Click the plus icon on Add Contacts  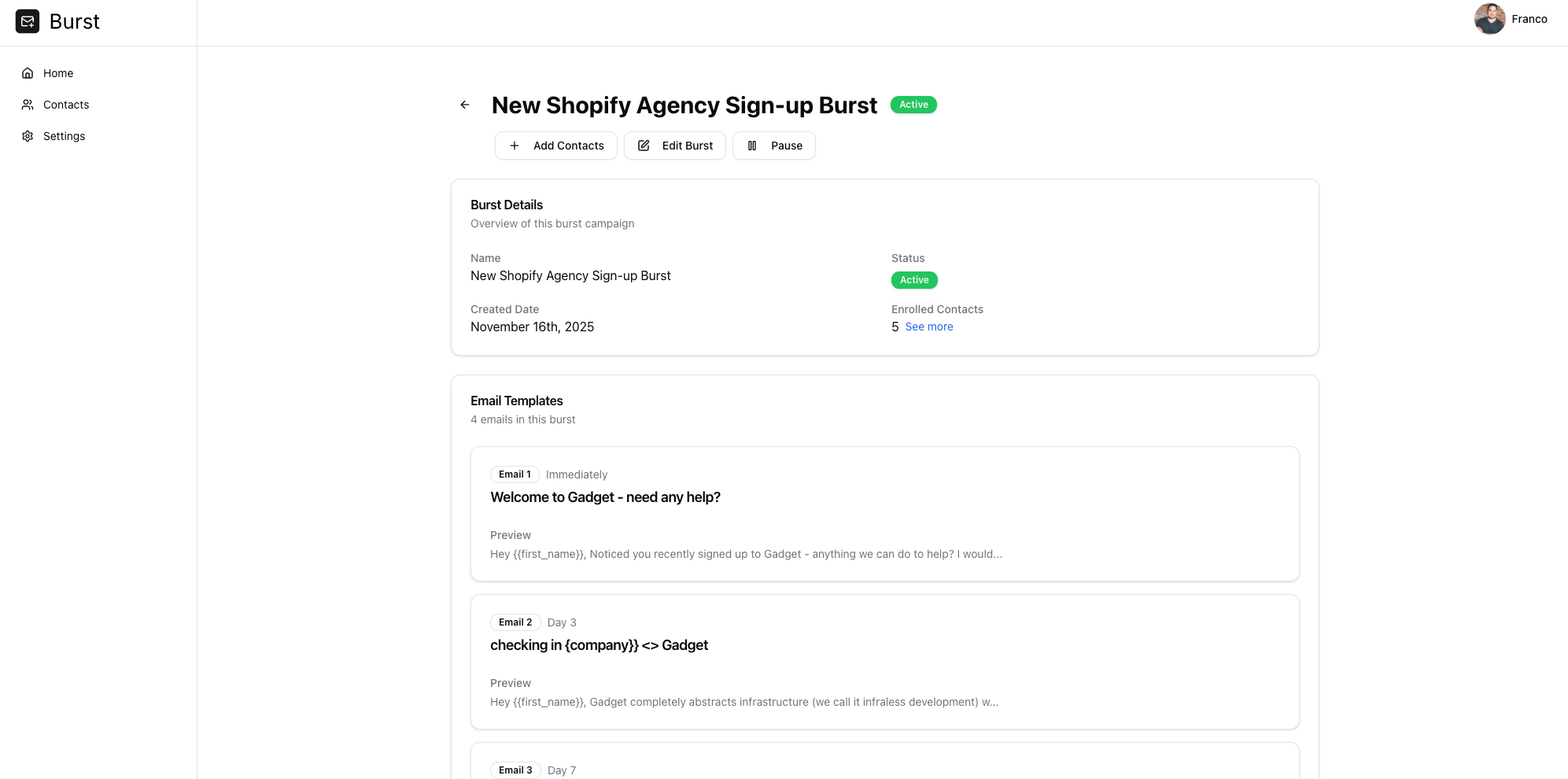(x=515, y=146)
